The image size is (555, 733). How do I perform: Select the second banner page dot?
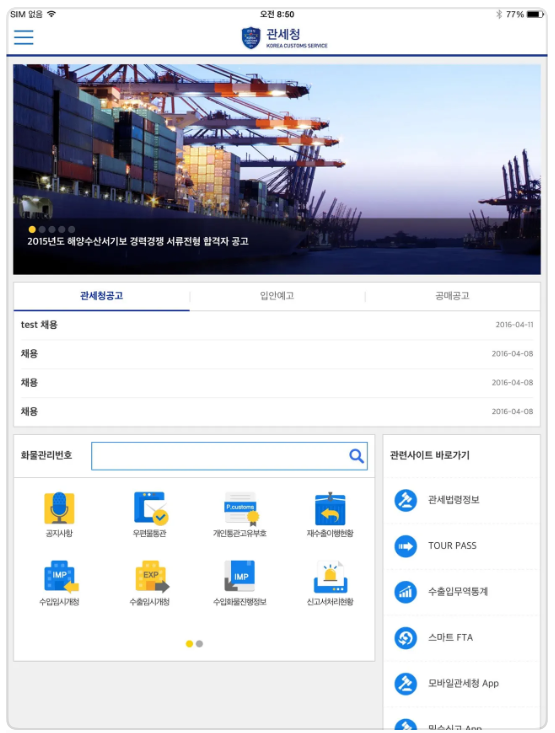[42, 230]
